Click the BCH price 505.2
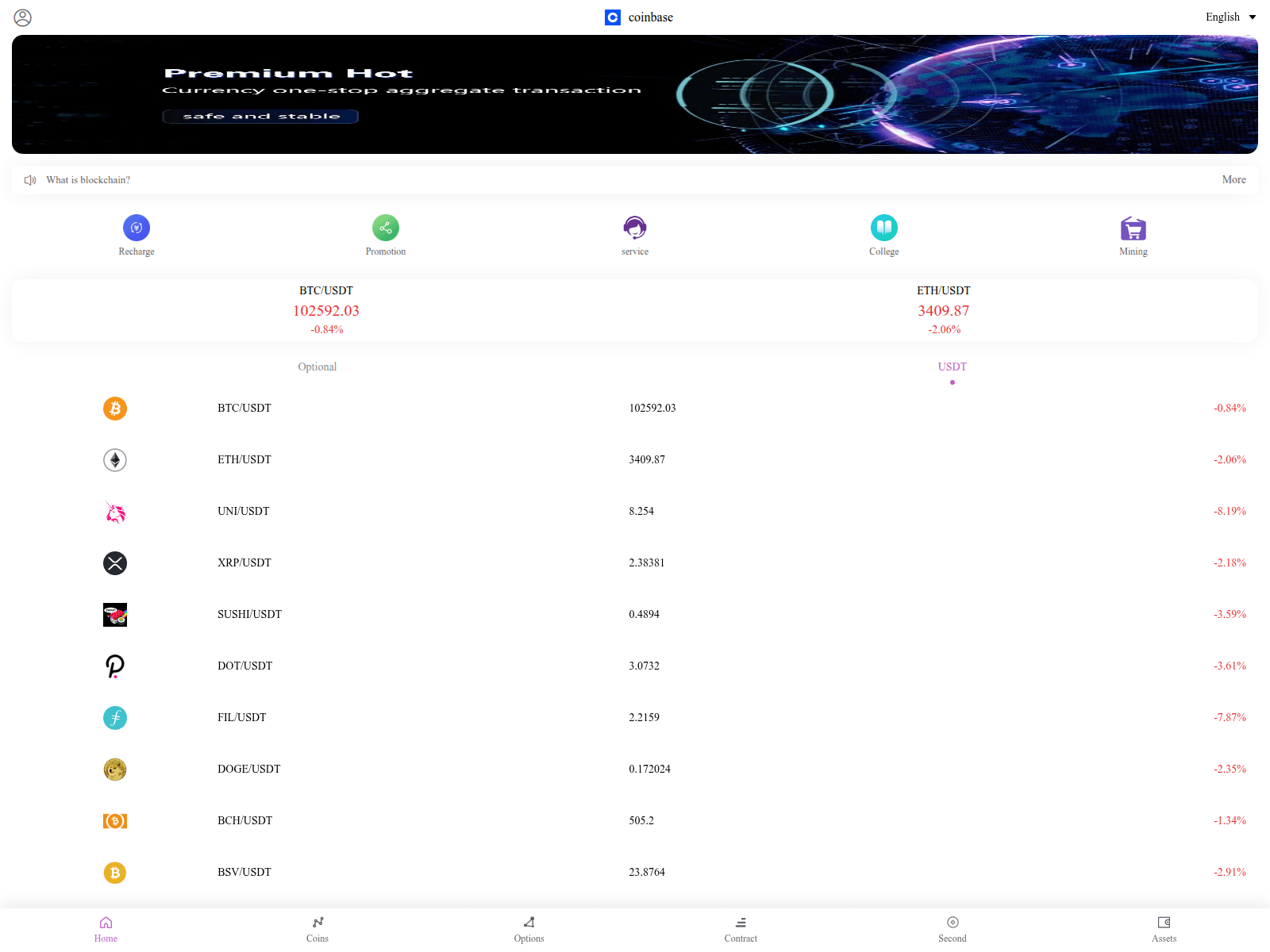The height and width of the screenshot is (952, 1270). [x=641, y=821]
